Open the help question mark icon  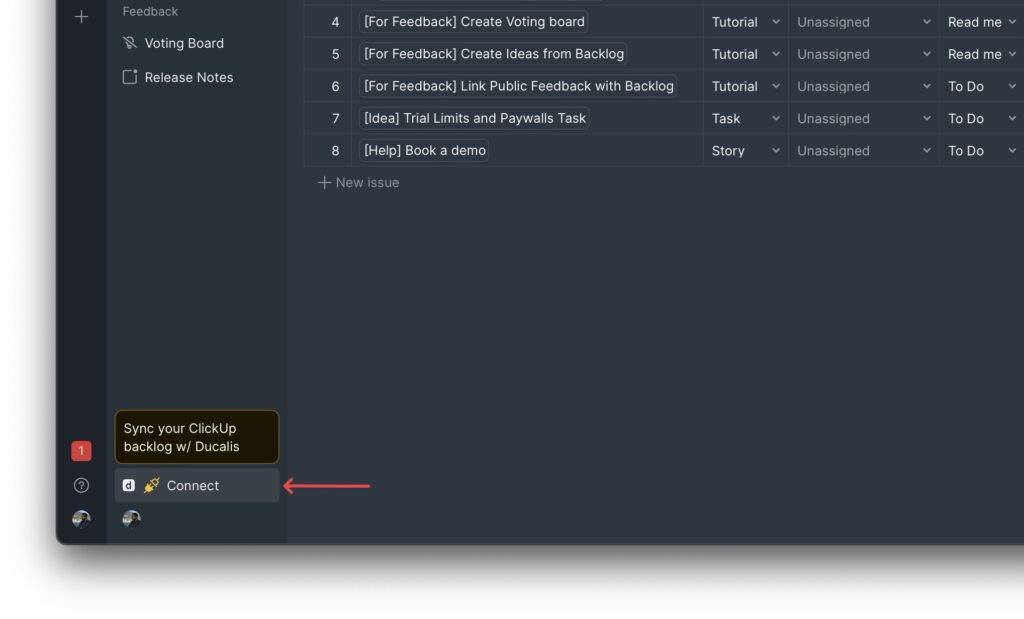click(81, 485)
